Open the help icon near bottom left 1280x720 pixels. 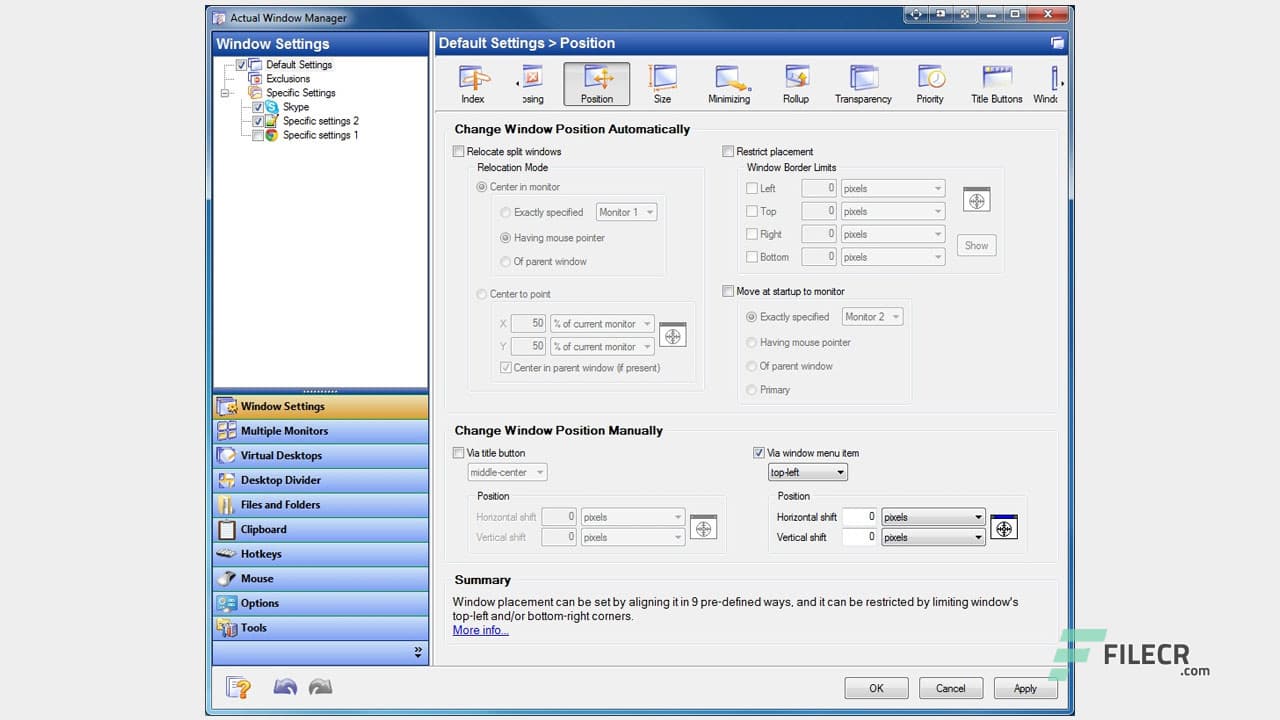tap(238, 687)
